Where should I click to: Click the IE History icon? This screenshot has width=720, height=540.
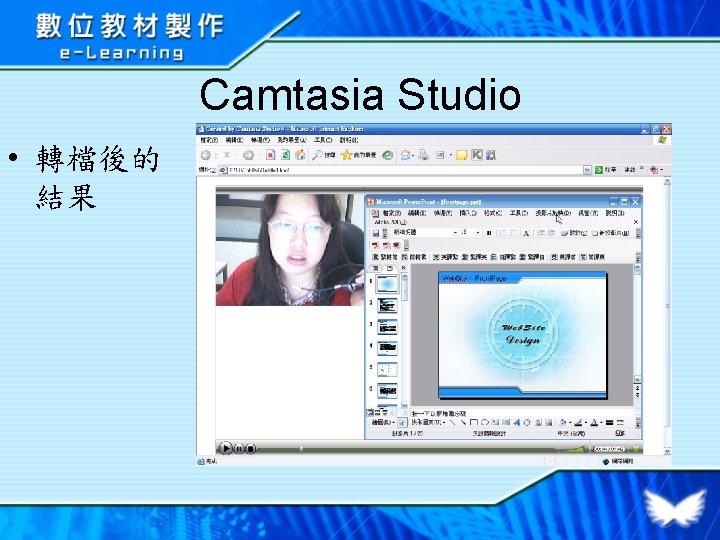(x=388, y=155)
